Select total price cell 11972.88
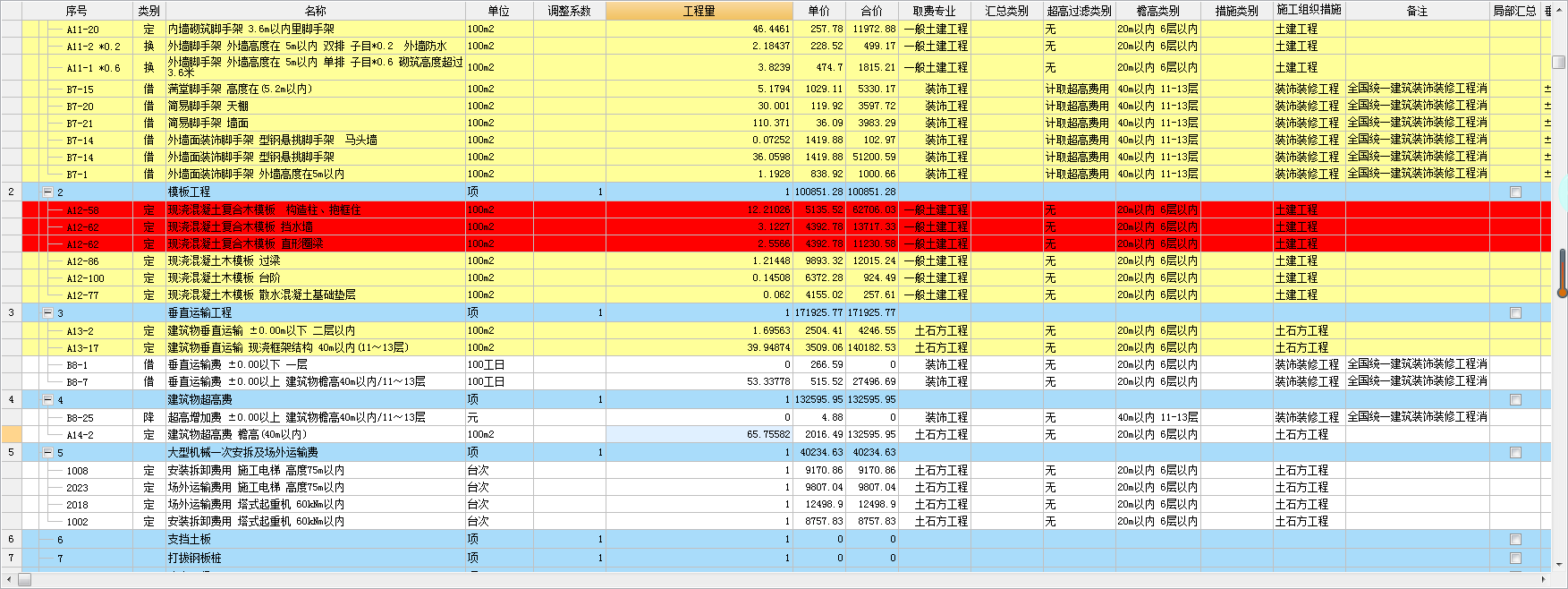This screenshot has width=1568, height=589. [x=871, y=29]
